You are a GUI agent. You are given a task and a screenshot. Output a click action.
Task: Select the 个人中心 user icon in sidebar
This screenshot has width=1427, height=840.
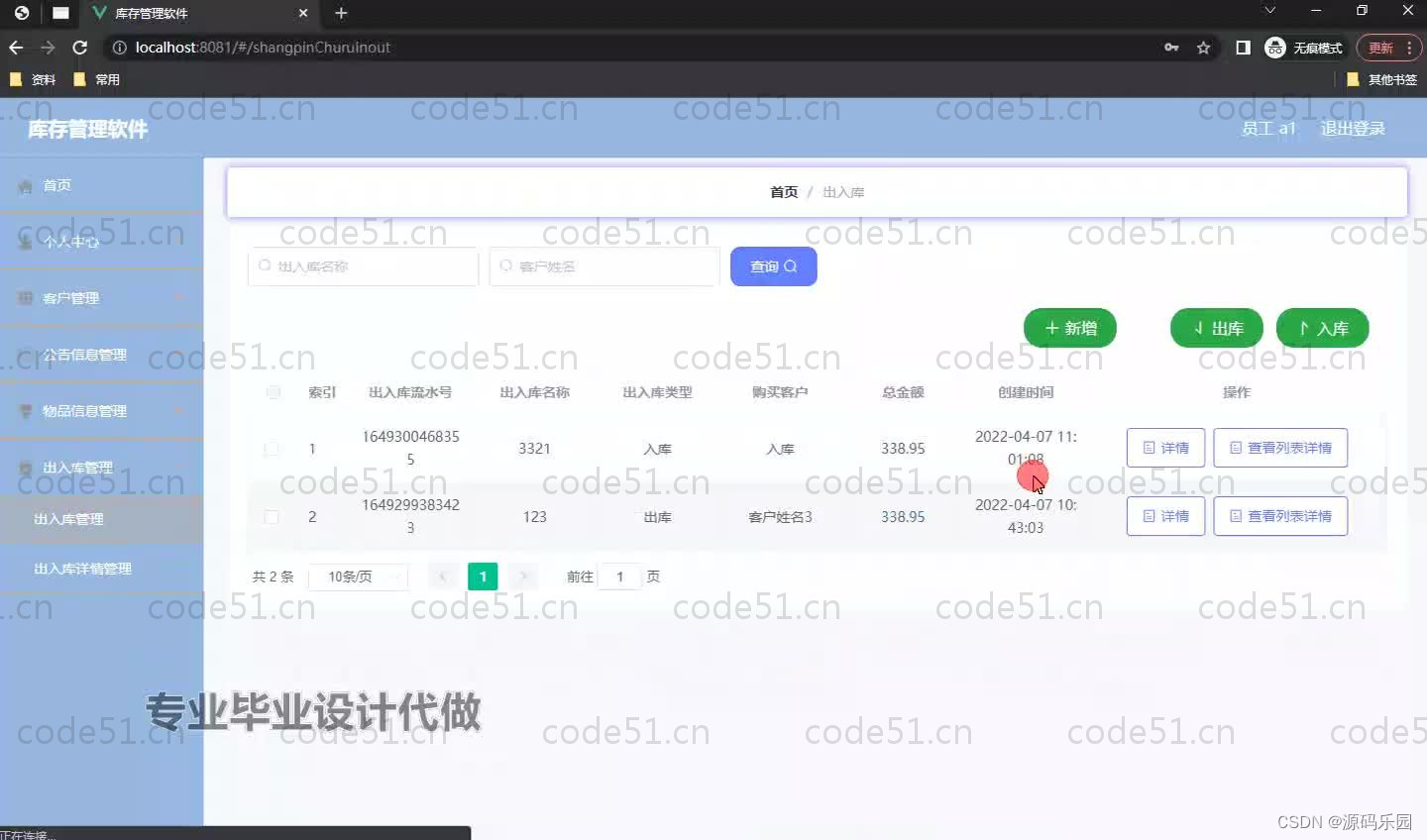click(24, 241)
